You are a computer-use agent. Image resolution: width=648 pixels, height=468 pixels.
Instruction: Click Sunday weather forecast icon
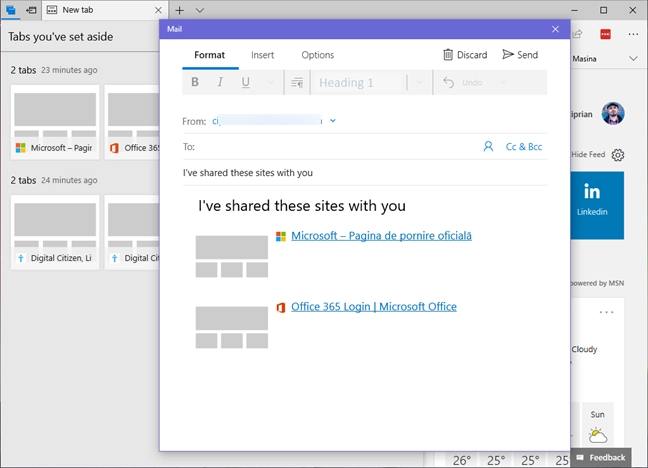click(598, 436)
